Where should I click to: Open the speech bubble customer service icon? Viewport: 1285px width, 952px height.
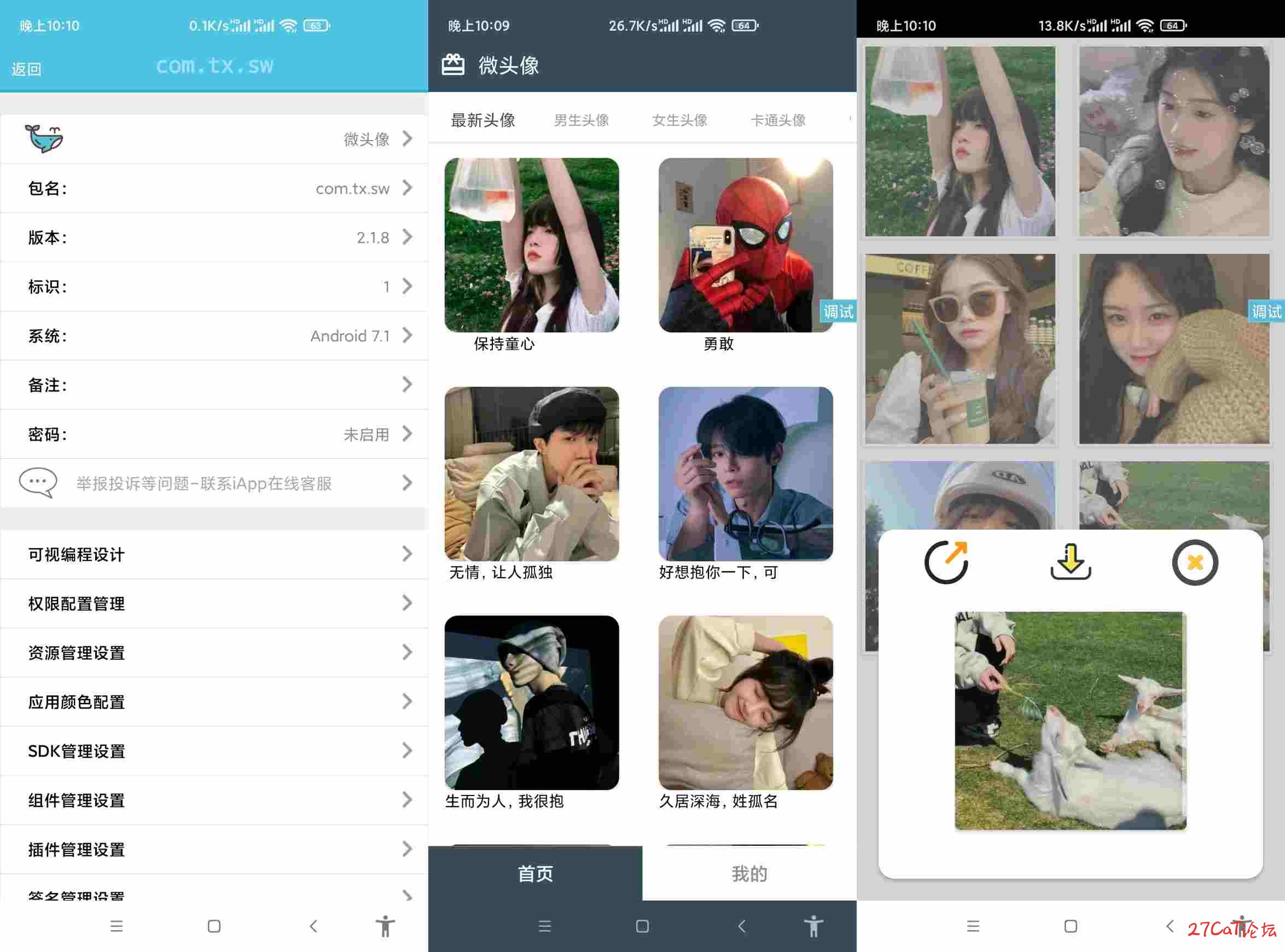(38, 483)
